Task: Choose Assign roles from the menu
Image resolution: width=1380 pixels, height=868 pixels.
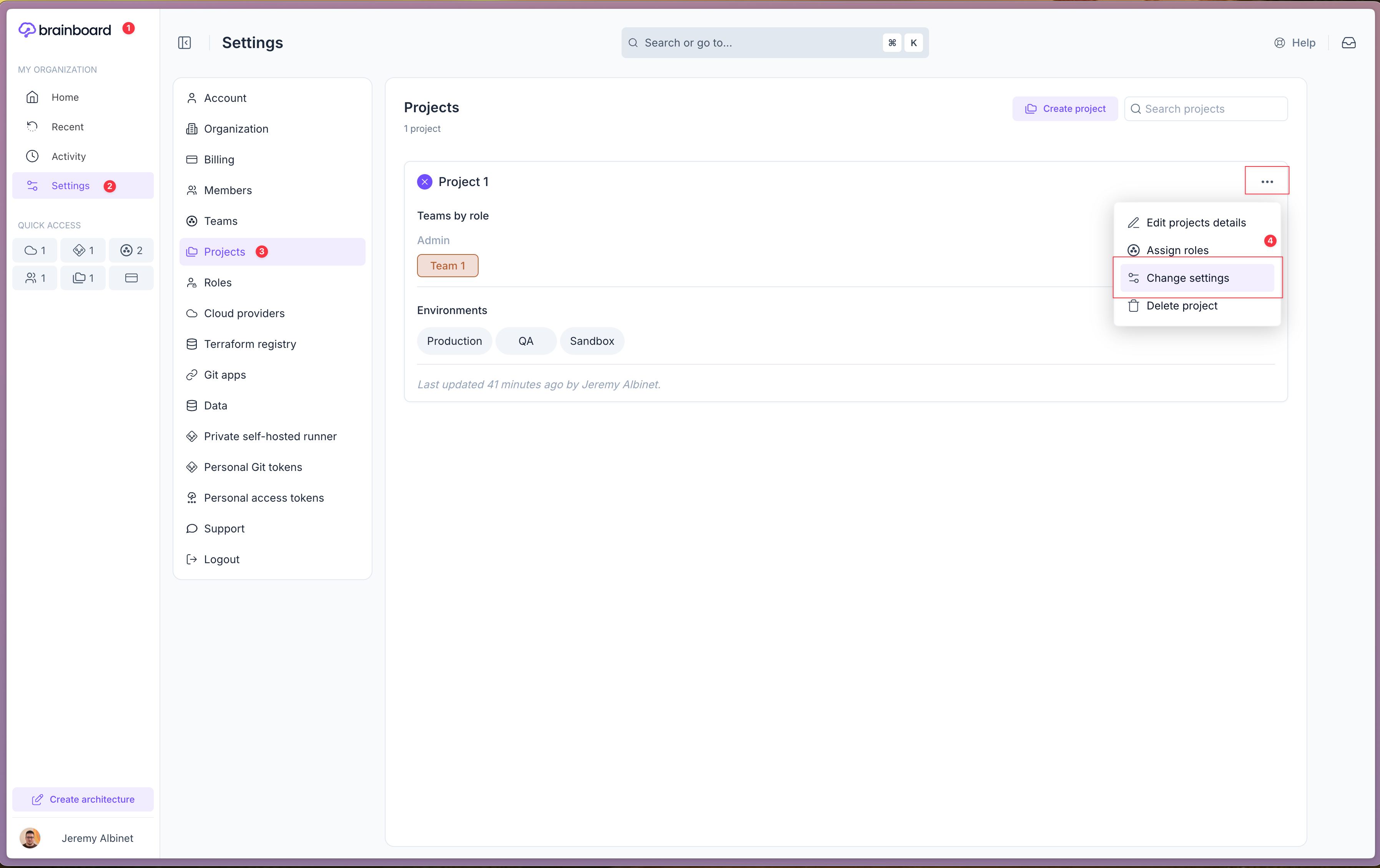Action: pyautogui.click(x=1177, y=250)
